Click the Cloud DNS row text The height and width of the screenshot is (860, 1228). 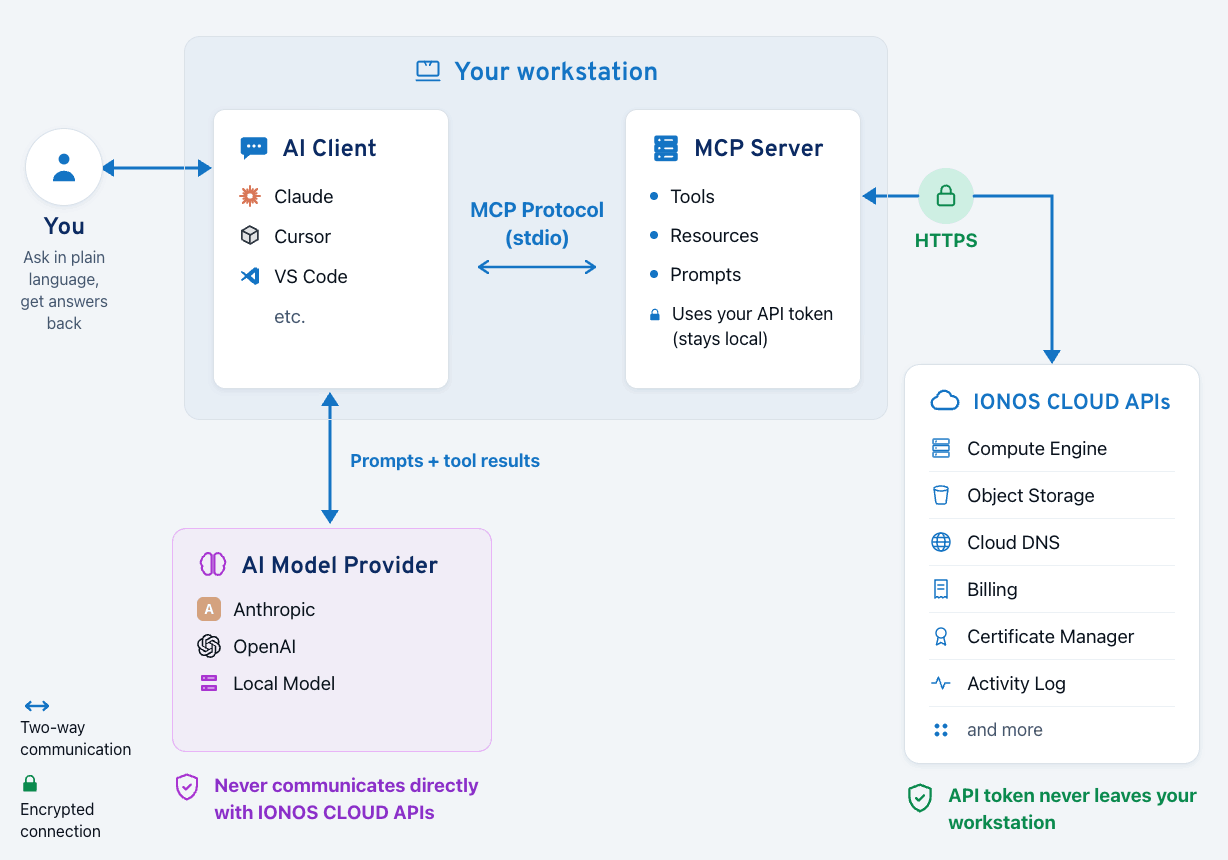[1013, 543]
